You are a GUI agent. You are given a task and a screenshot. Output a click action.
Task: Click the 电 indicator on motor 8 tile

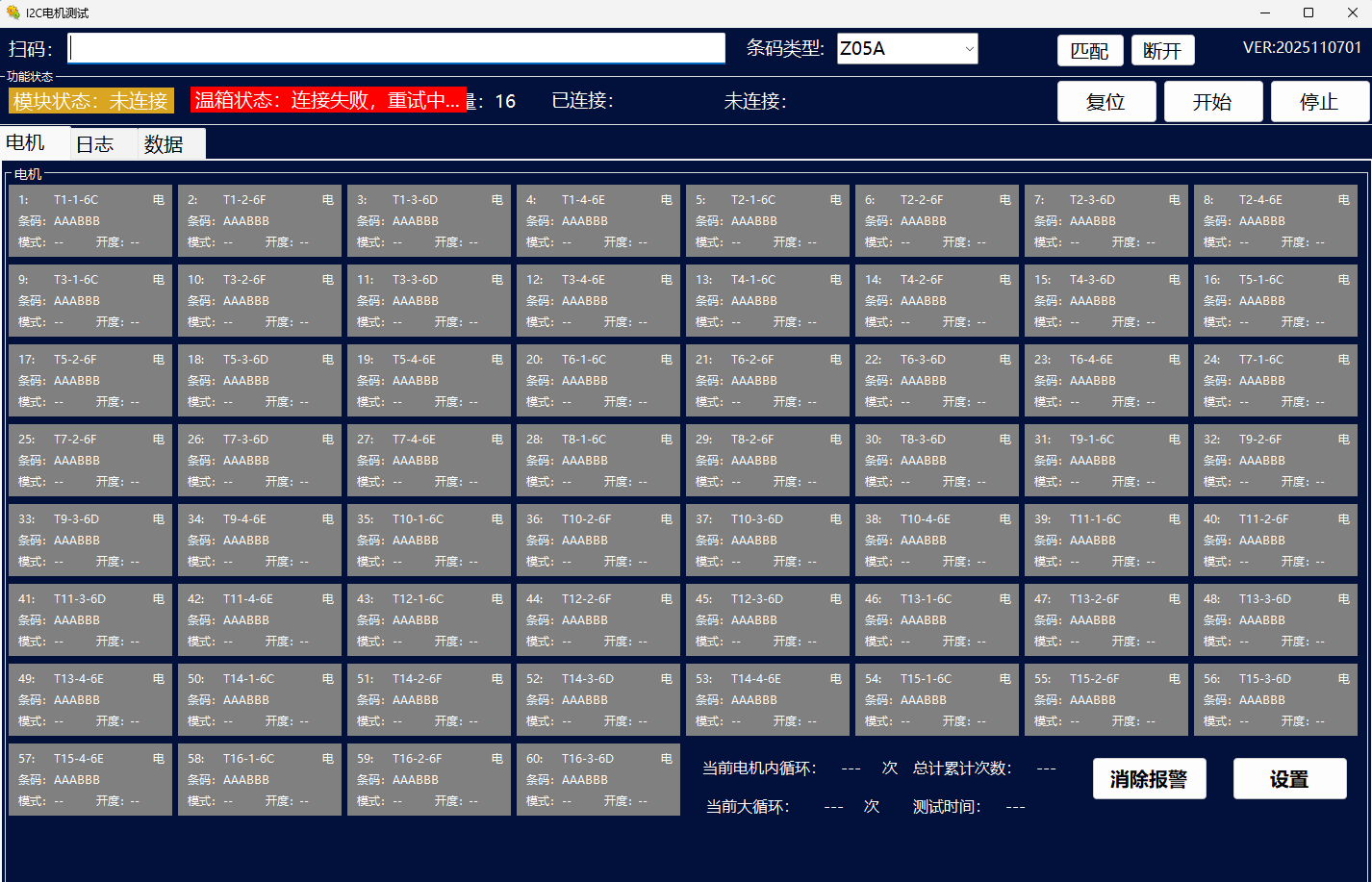[1344, 200]
